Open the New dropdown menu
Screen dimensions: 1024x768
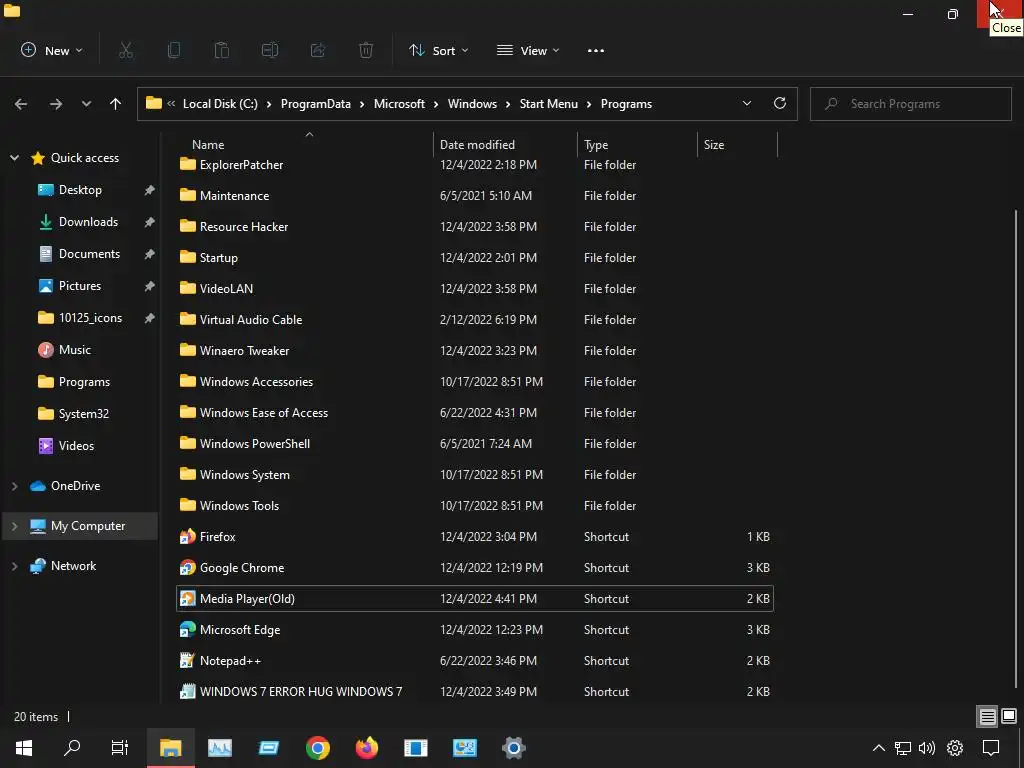(x=52, y=50)
